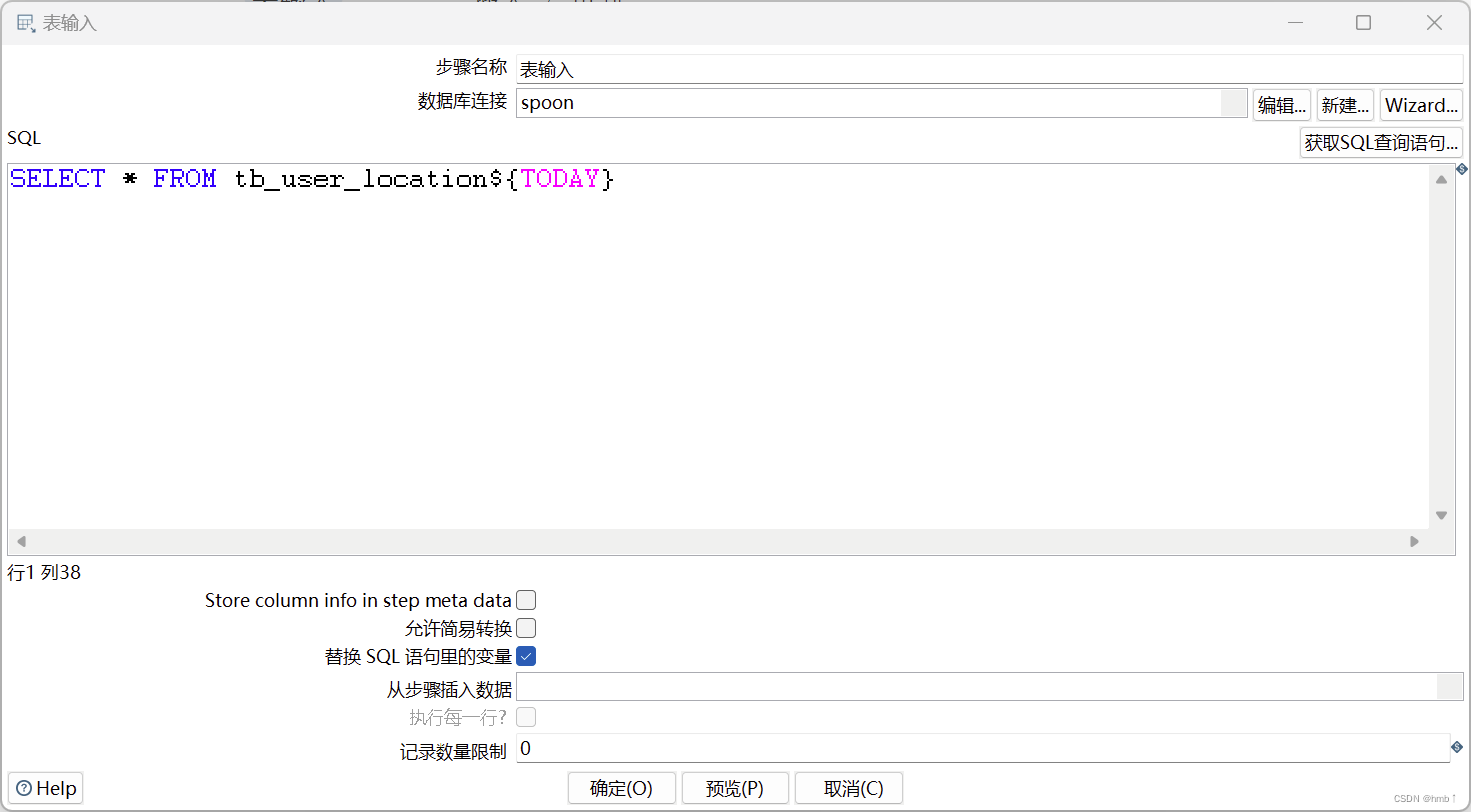Maximize the 表输入 dialog window
Image resolution: width=1471 pixels, height=812 pixels.
1364,22
